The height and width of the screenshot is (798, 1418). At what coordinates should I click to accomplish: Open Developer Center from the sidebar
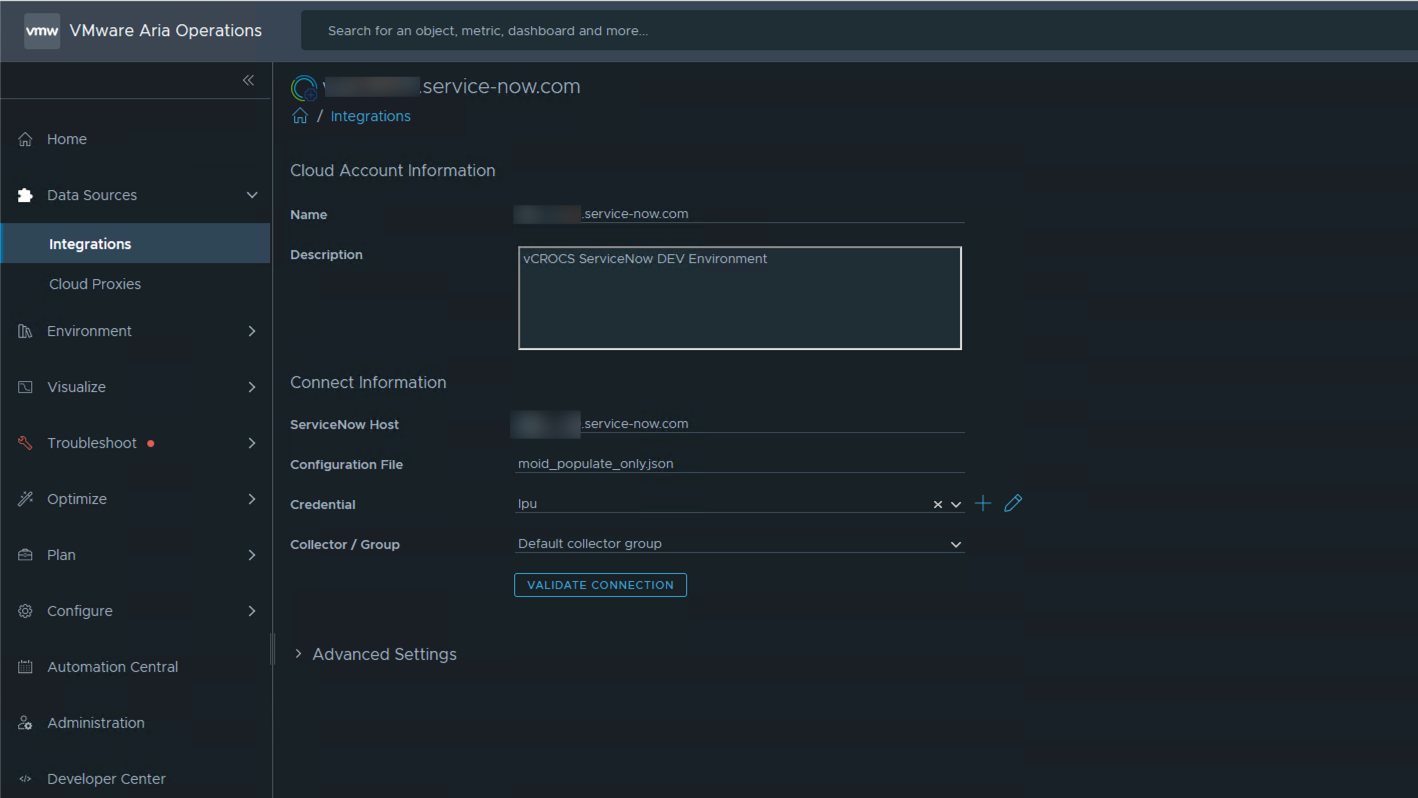point(106,779)
